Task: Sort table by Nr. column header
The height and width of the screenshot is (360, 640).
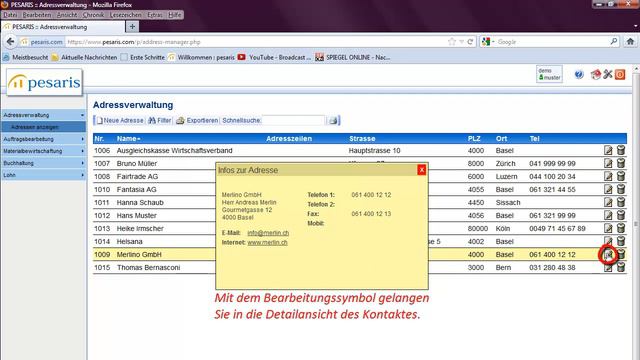Action: click(99, 139)
